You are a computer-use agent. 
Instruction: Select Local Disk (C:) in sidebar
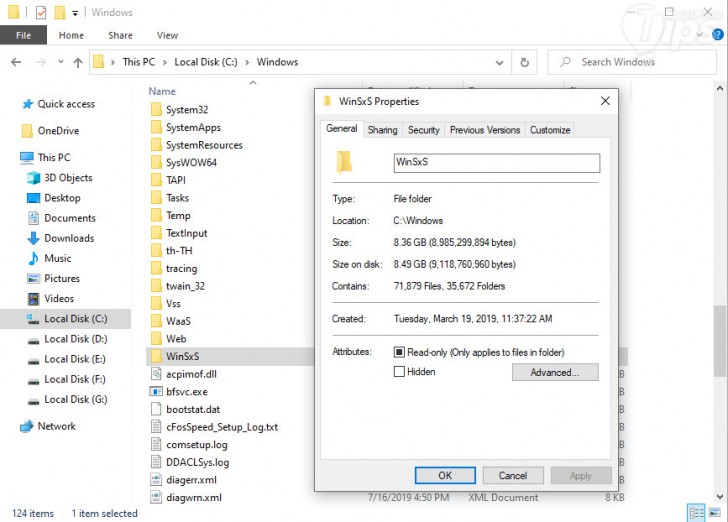(65, 319)
